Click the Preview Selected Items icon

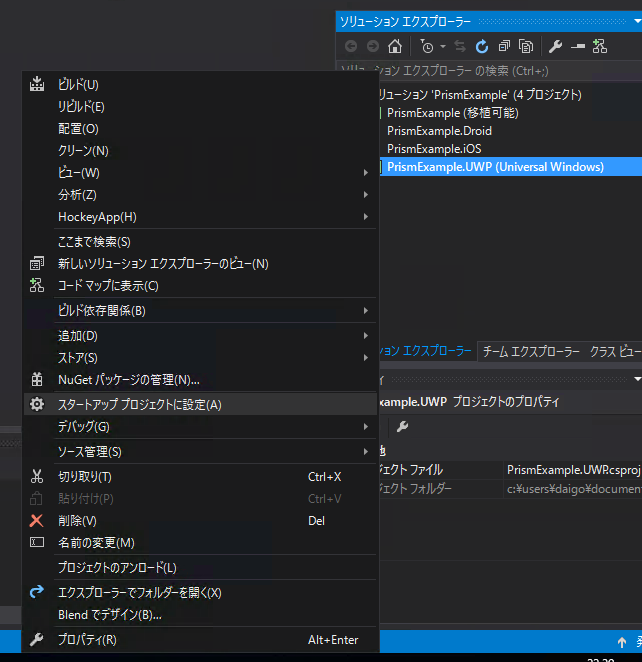coord(578,46)
